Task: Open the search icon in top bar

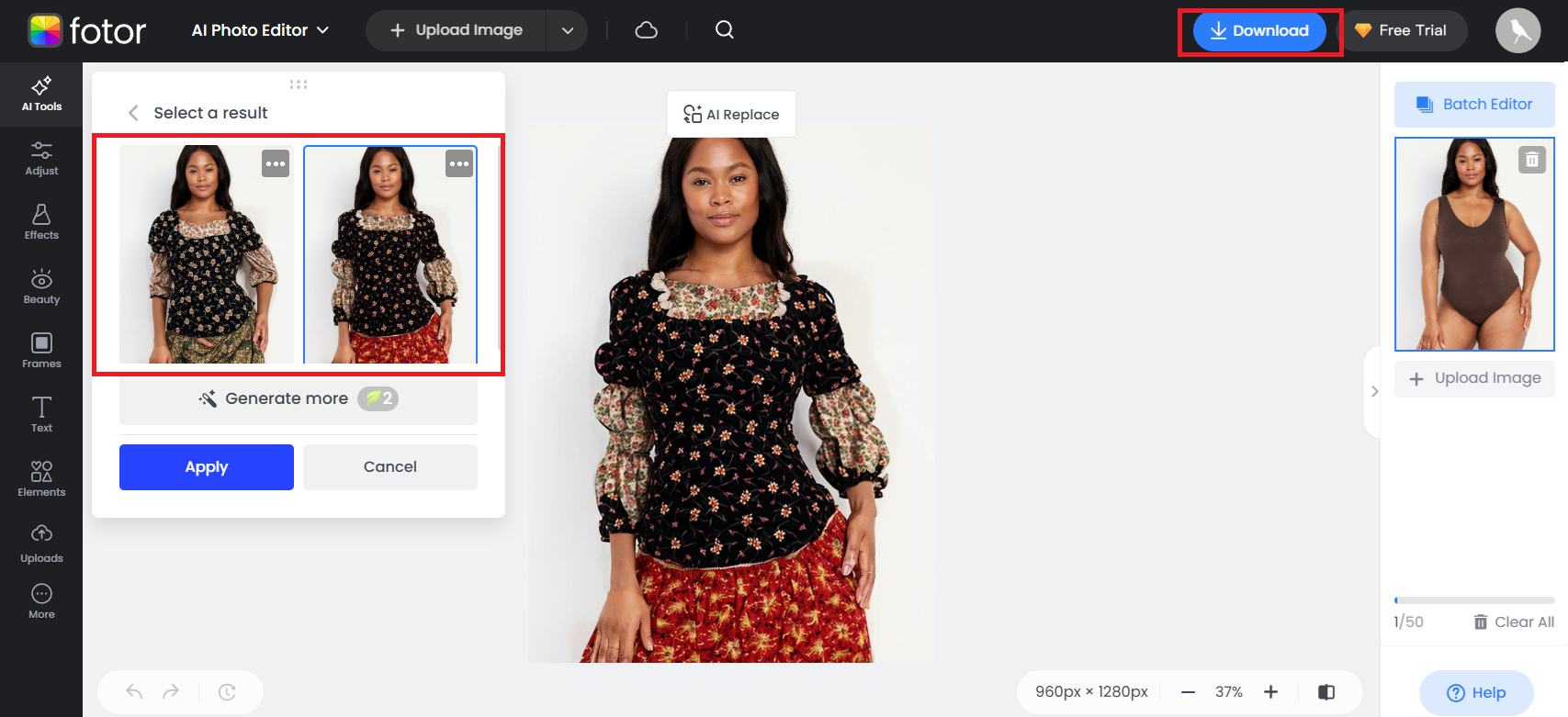Action: [725, 30]
